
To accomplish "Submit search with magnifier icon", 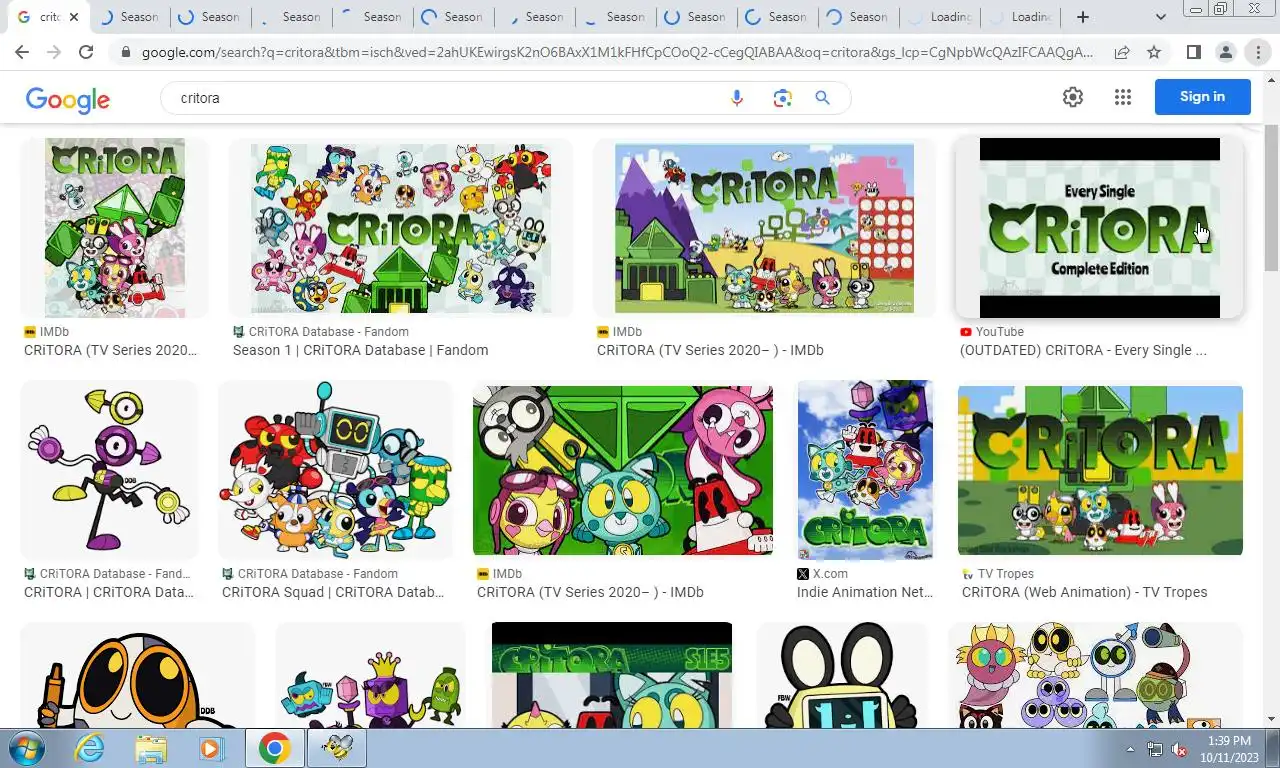I will pos(822,98).
